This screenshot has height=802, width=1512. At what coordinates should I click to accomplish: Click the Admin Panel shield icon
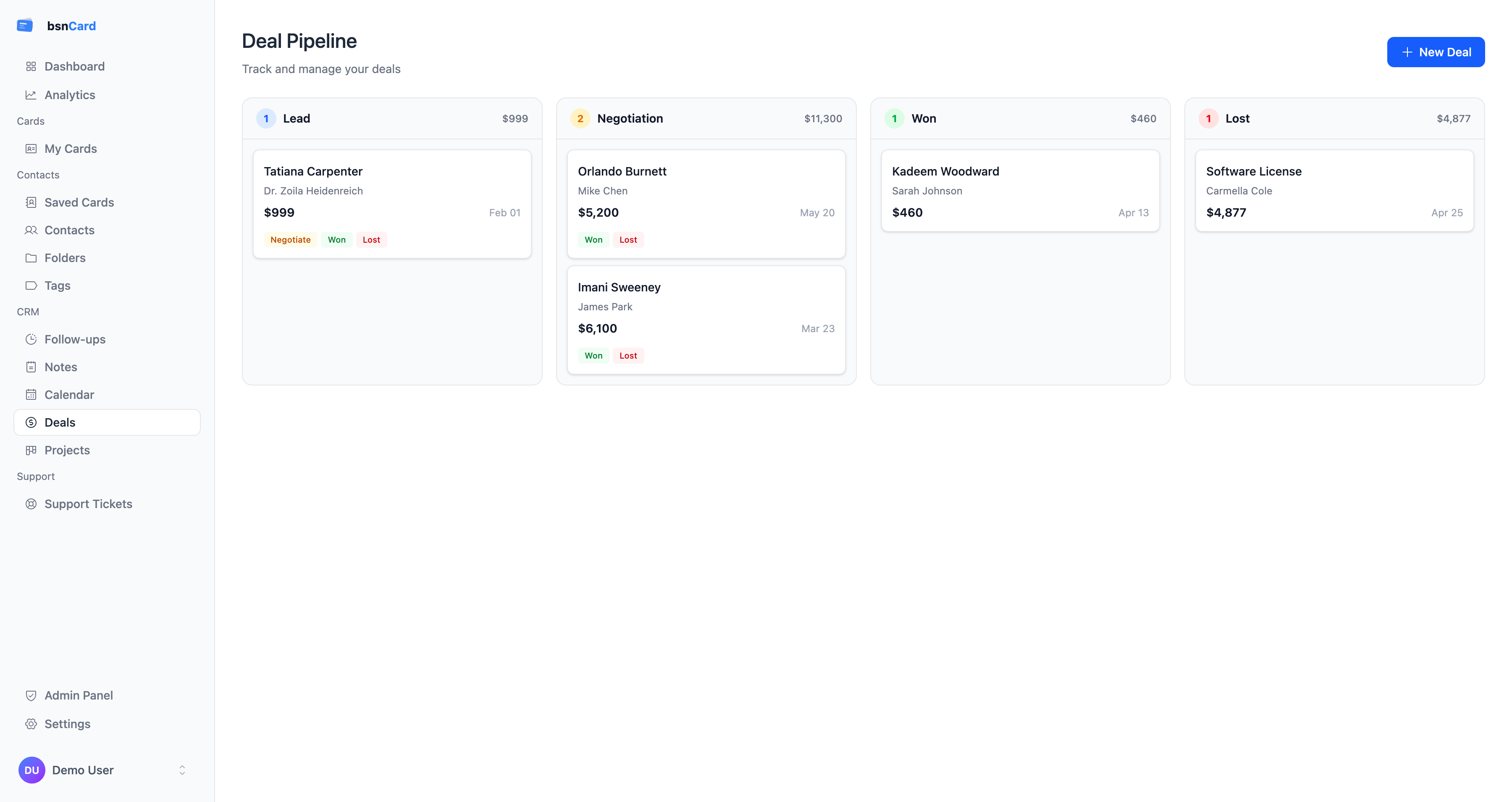(31, 696)
